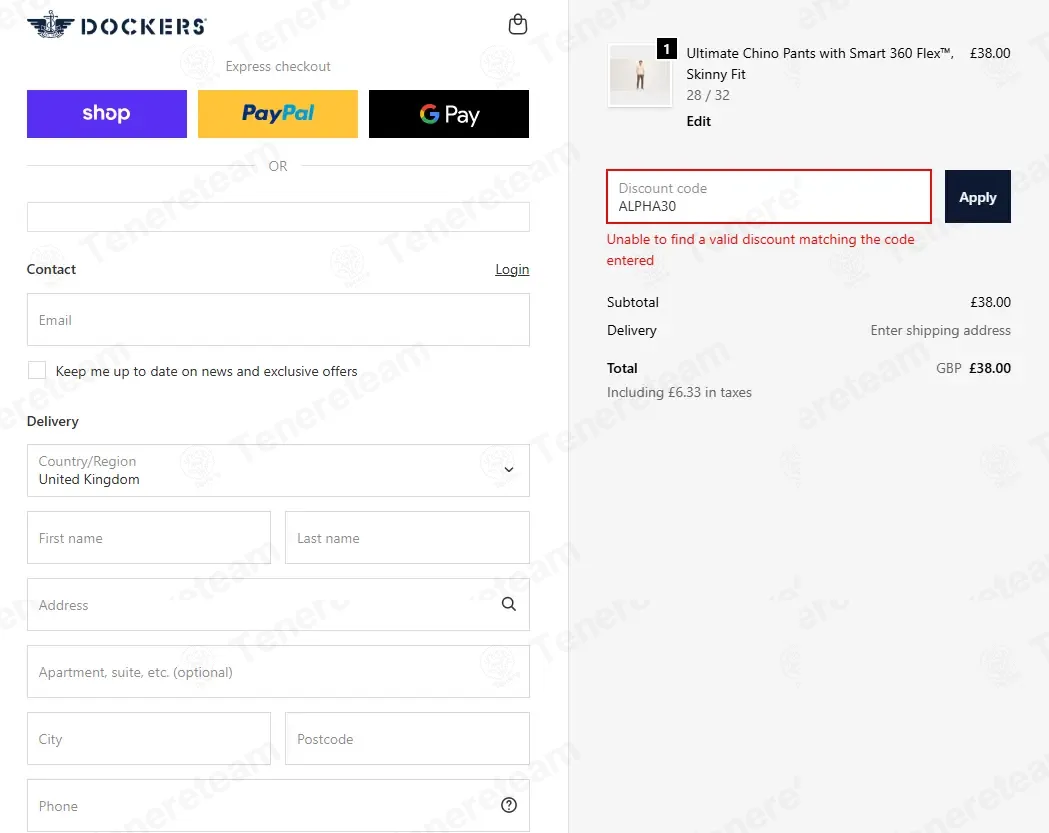Pay with Google Pay express button

click(449, 114)
